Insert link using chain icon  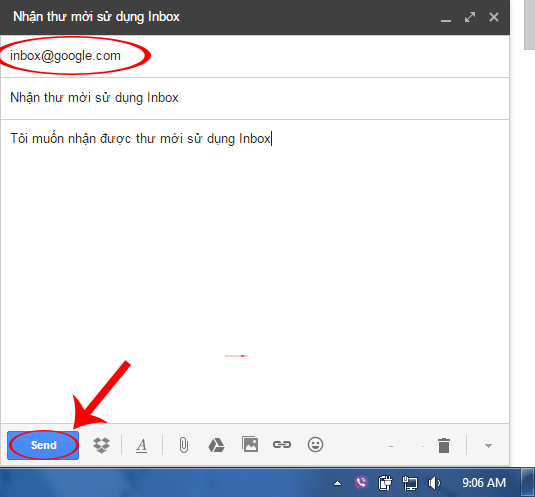282,444
